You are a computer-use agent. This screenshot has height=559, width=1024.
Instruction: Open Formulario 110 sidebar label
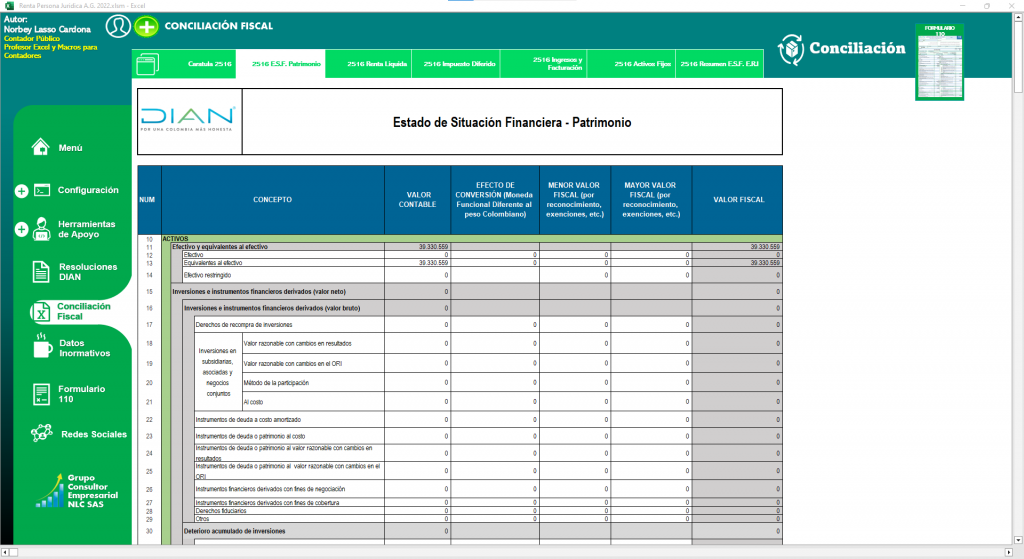pyautogui.click(x=81, y=394)
